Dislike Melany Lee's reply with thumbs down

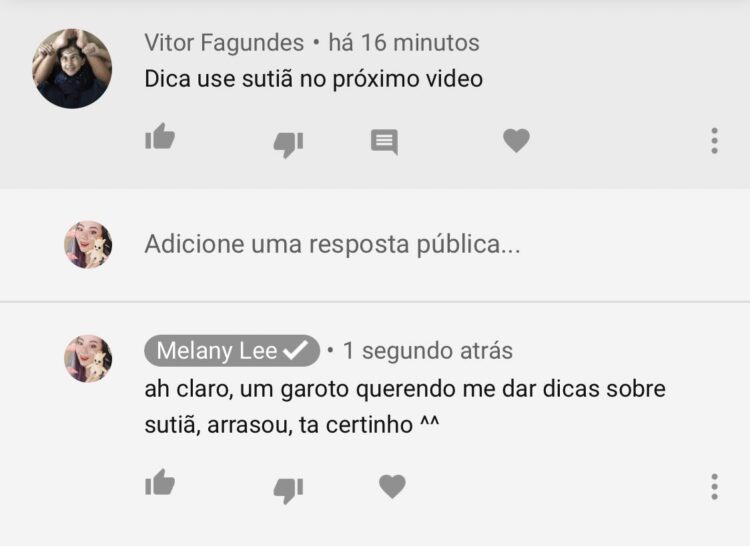pyautogui.click(x=288, y=490)
